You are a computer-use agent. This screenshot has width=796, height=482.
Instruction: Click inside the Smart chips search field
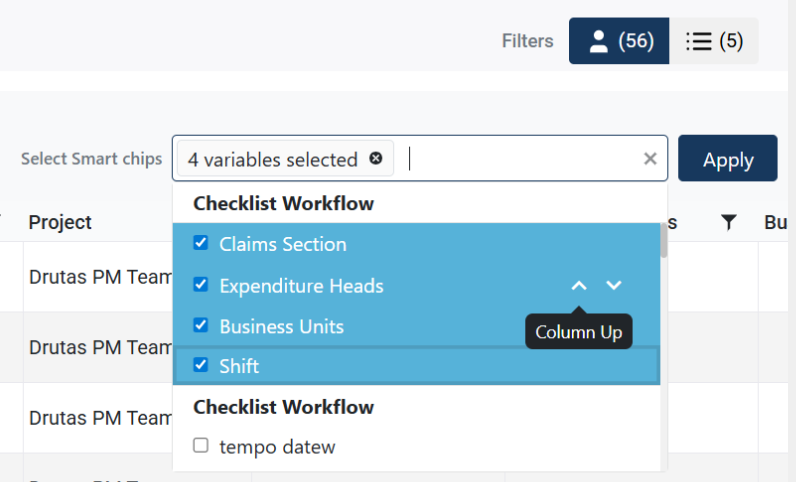coord(520,159)
